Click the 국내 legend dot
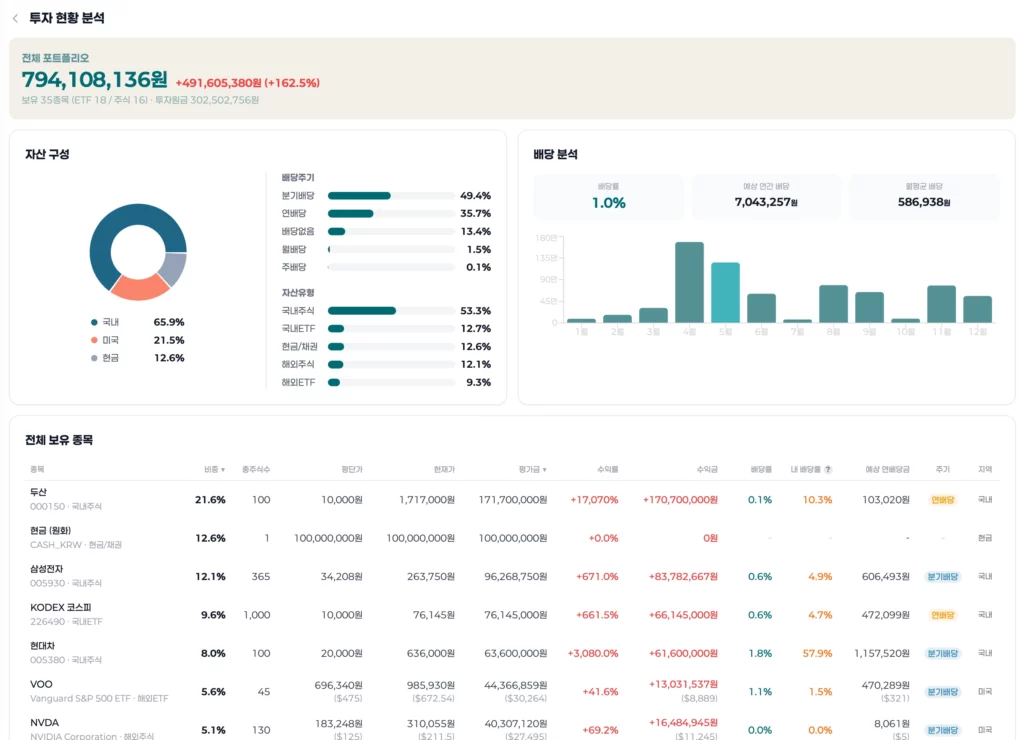This screenshot has width=1024, height=740. pos(94,322)
